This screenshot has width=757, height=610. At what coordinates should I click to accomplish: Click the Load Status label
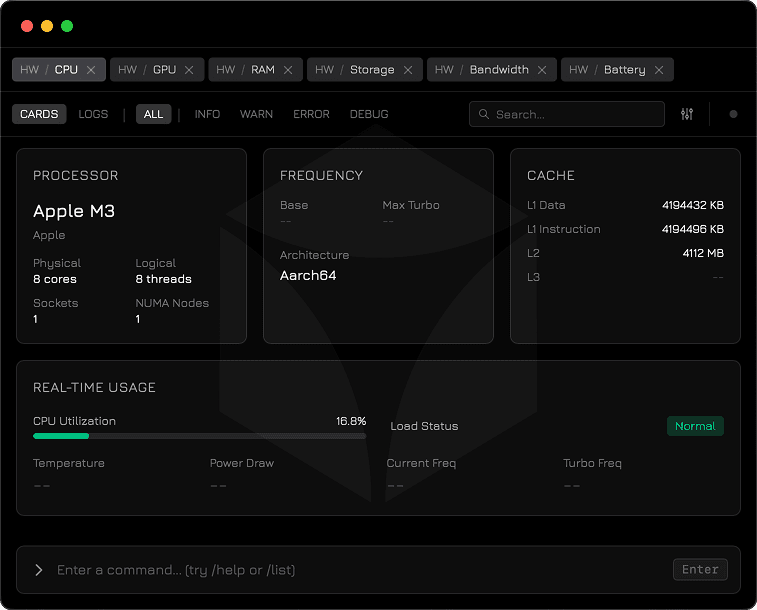coord(424,426)
